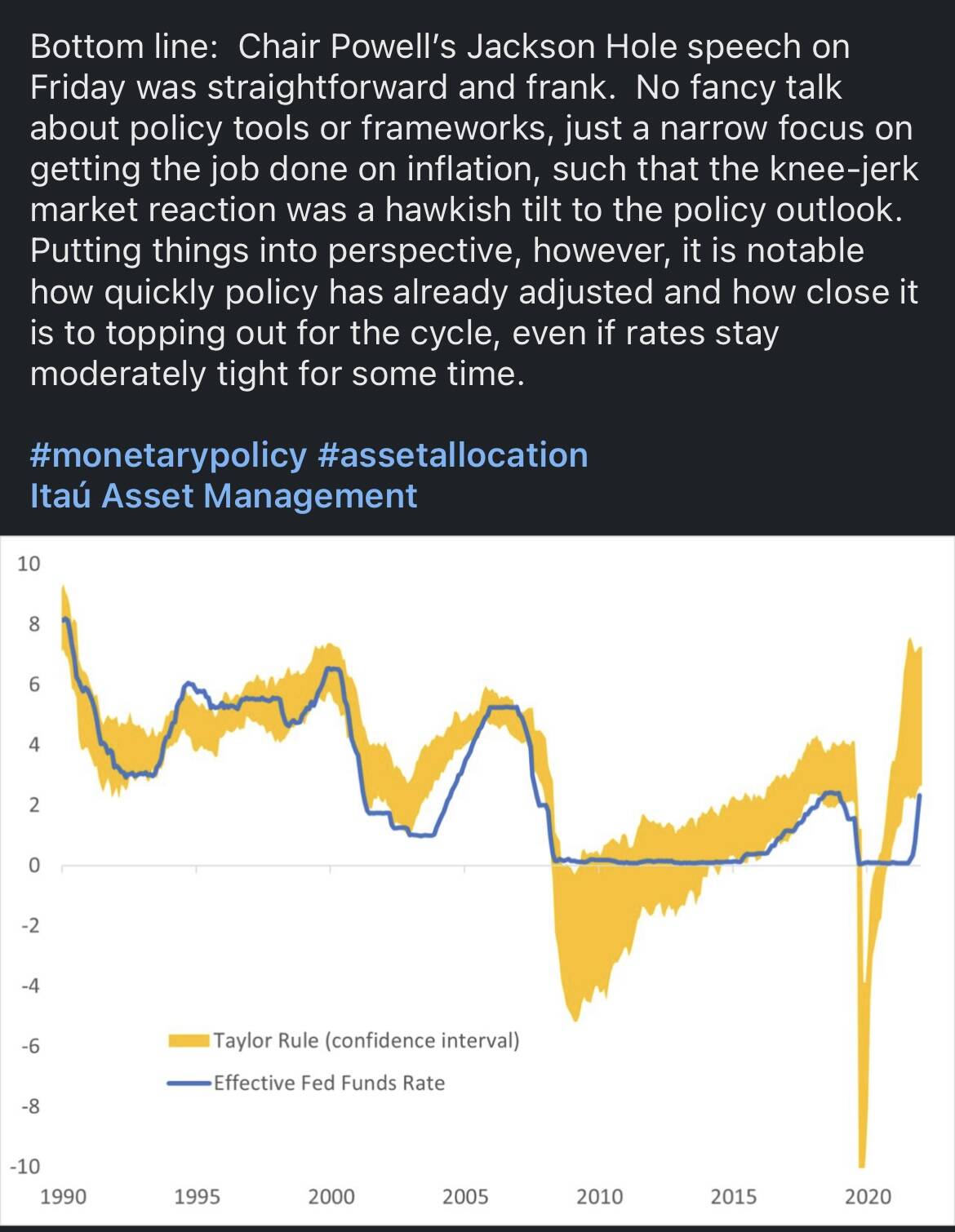Click the 1990 x-axis label
Image resolution: width=955 pixels, height=1232 pixels.
coord(63,1197)
